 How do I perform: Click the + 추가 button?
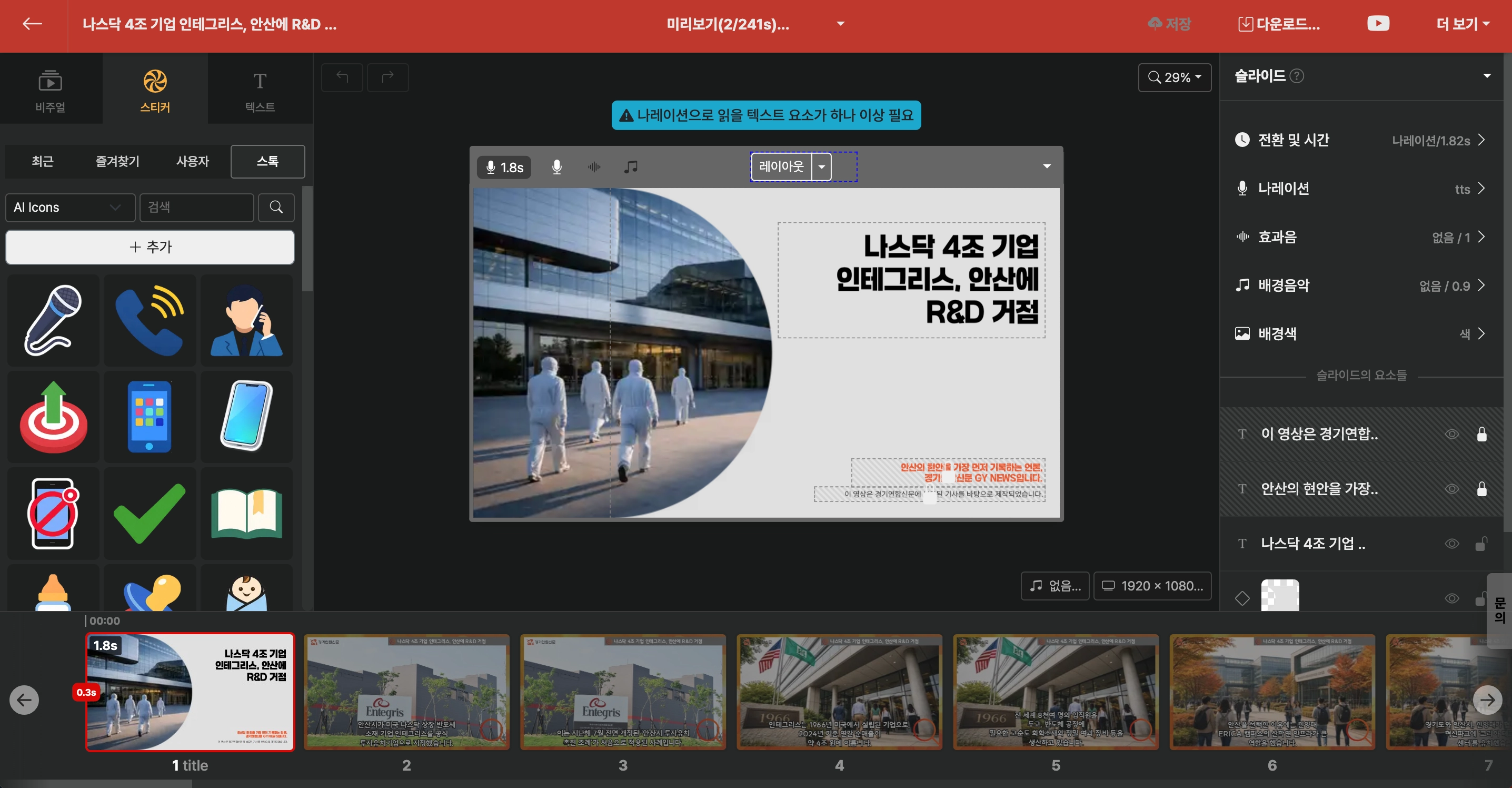pyautogui.click(x=150, y=247)
